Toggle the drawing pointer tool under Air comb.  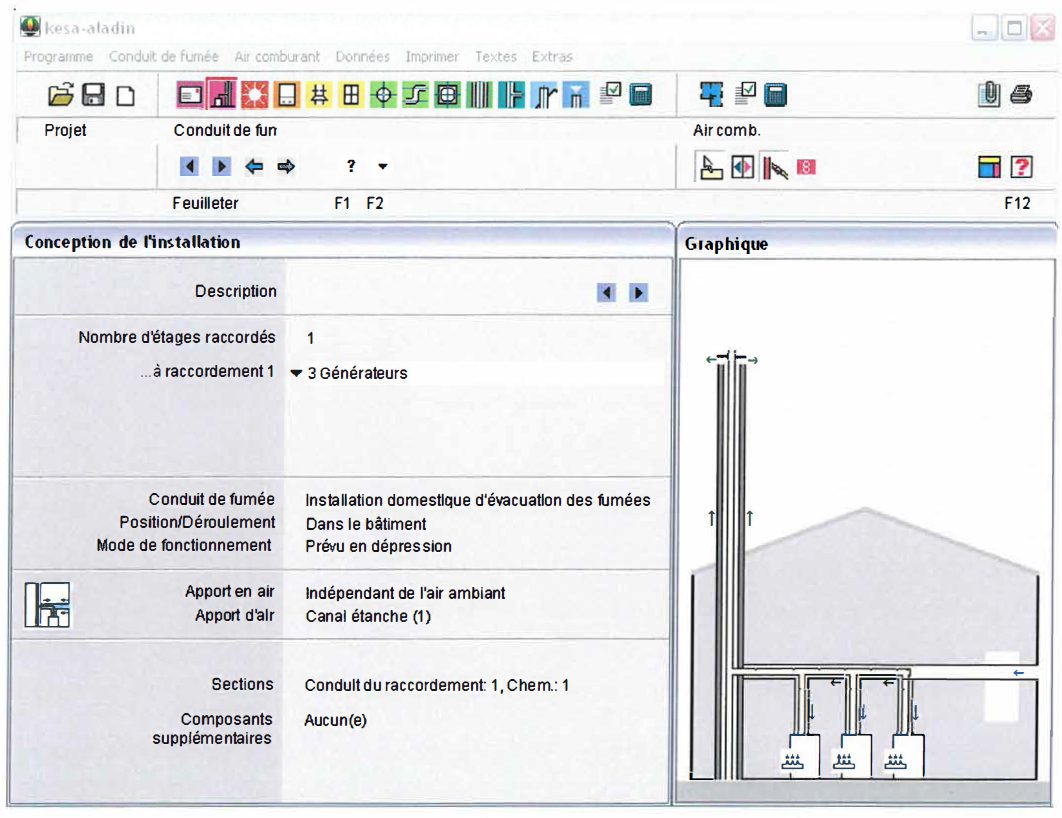pyautogui.click(x=710, y=168)
